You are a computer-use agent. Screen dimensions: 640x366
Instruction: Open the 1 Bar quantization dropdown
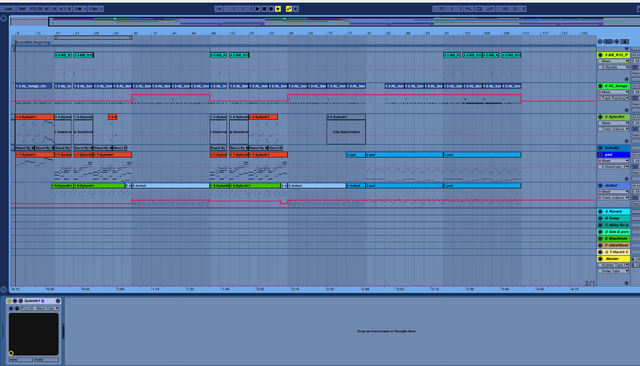tap(96, 9)
